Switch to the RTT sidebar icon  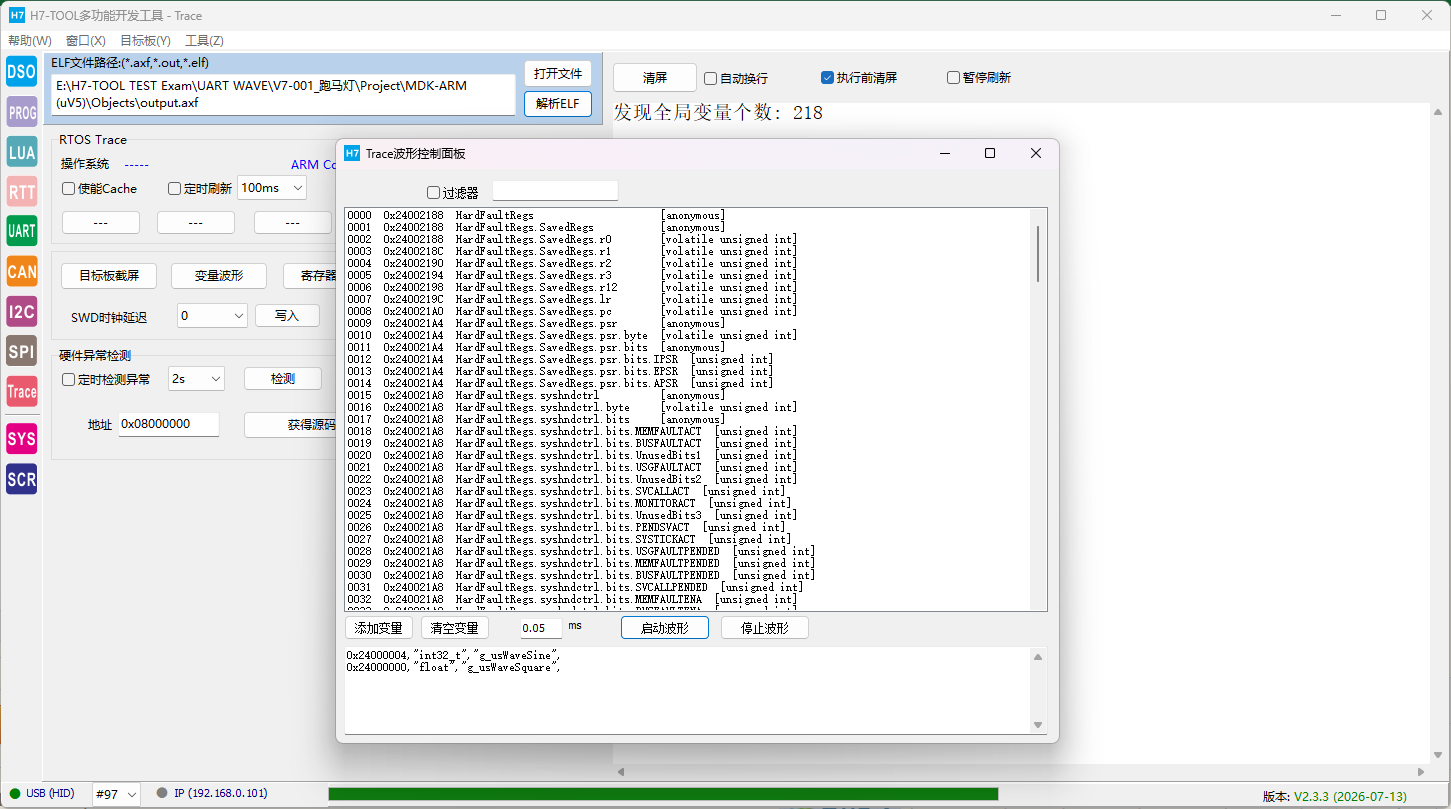tap(22, 191)
